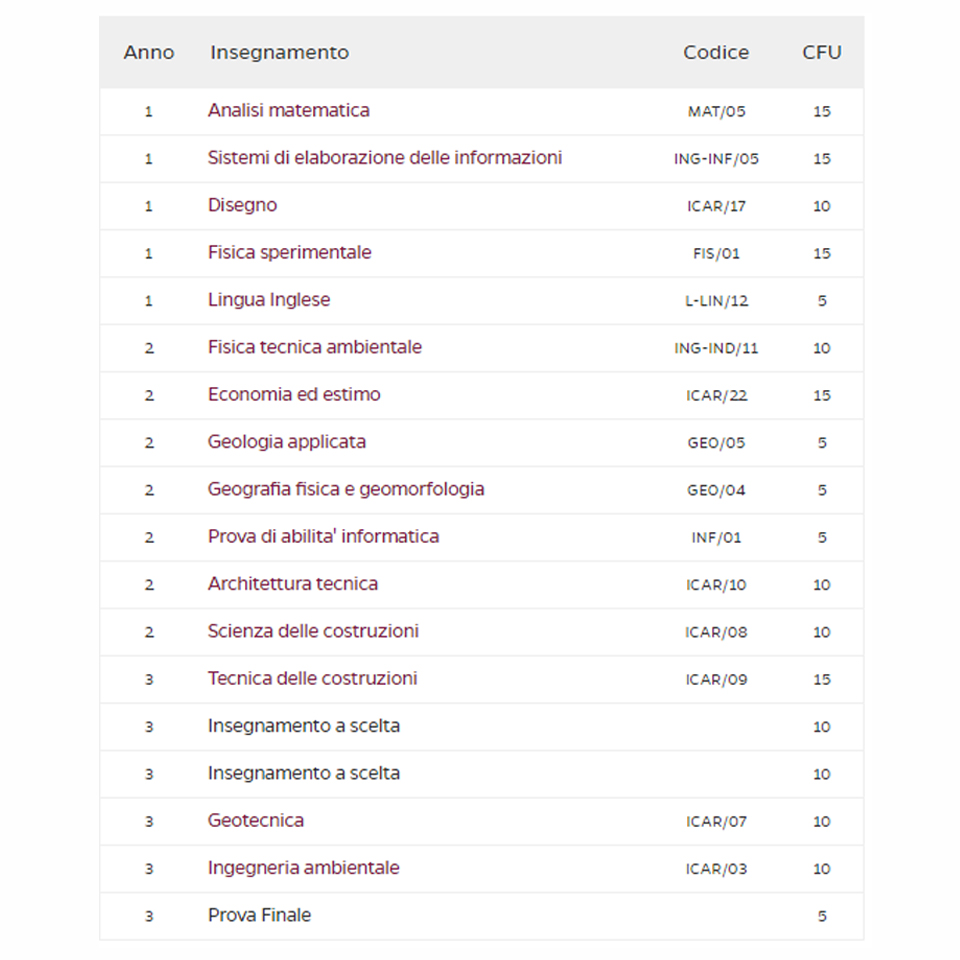Select the Architettura tecnica course link

pos(293,584)
